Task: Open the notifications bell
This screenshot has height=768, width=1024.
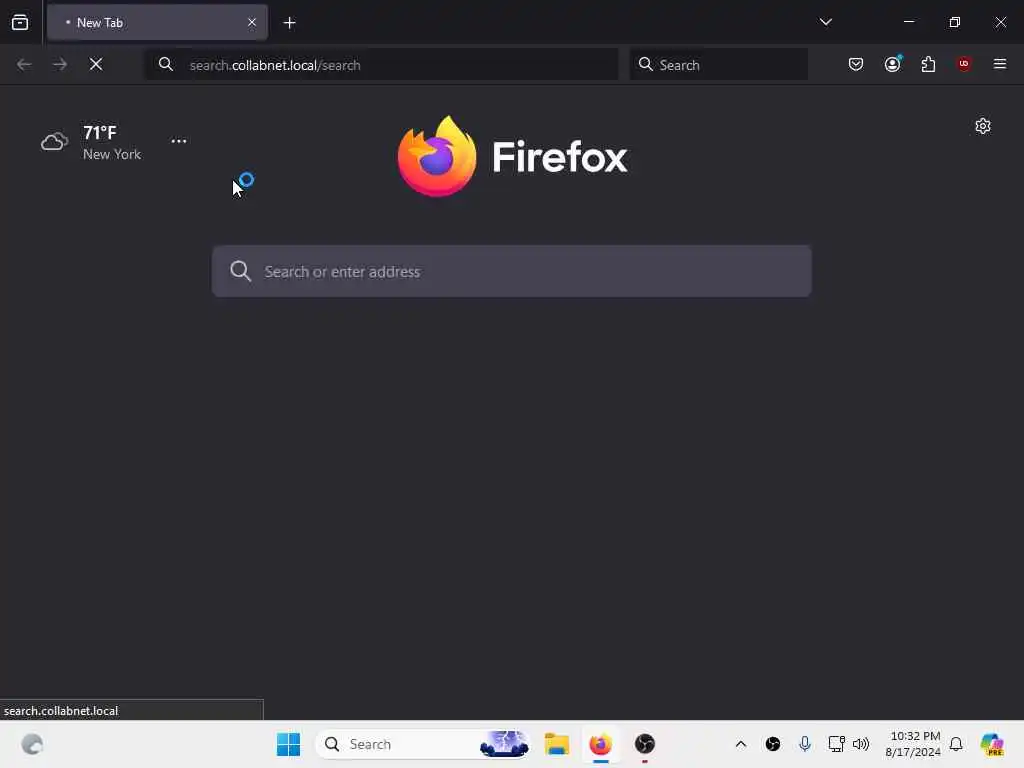Action: tap(956, 744)
